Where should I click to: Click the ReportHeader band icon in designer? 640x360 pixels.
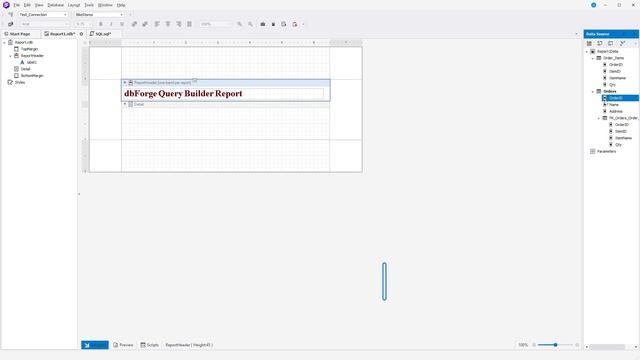(131, 82)
